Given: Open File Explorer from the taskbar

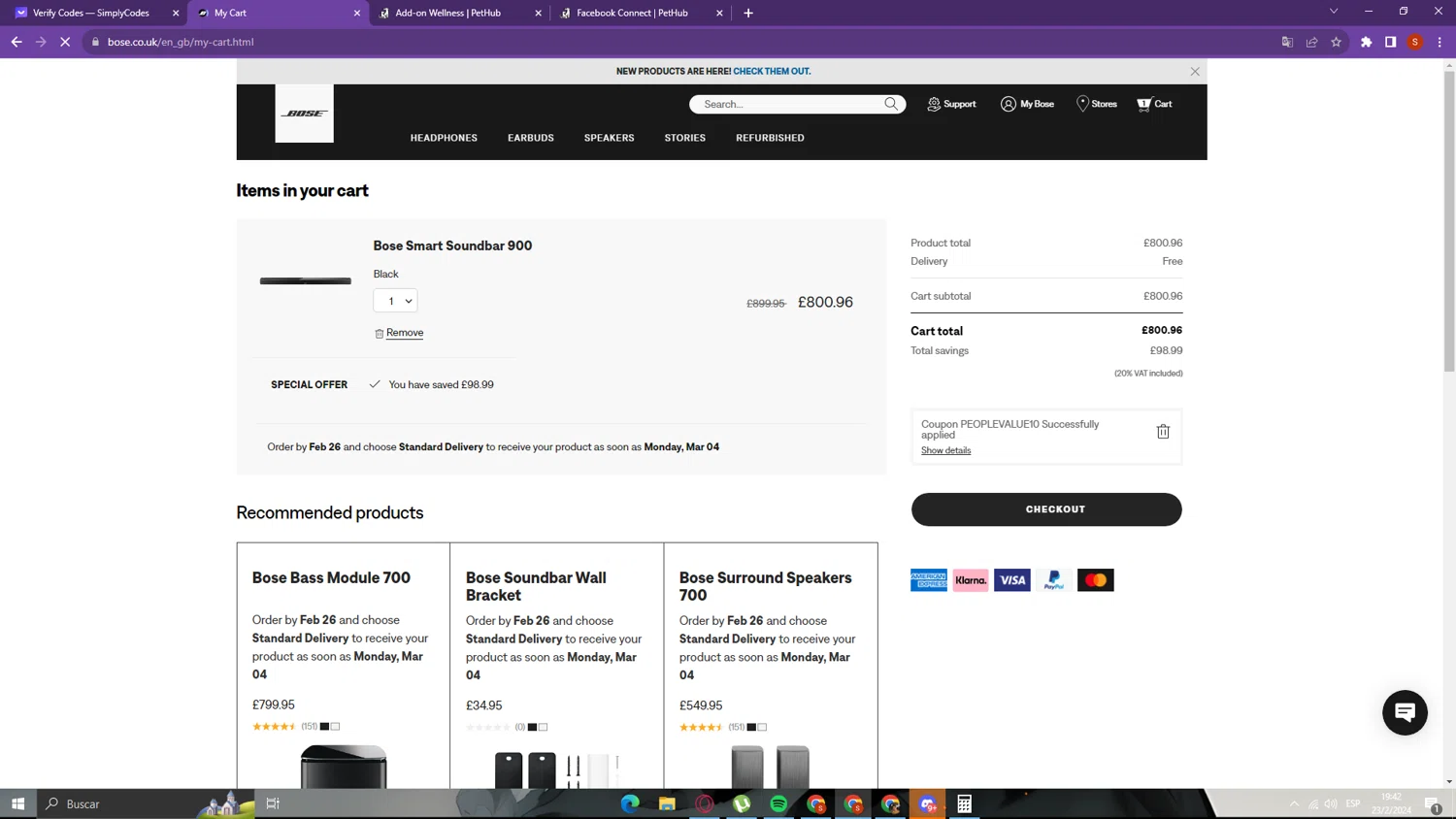Looking at the screenshot, I should click(x=667, y=803).
